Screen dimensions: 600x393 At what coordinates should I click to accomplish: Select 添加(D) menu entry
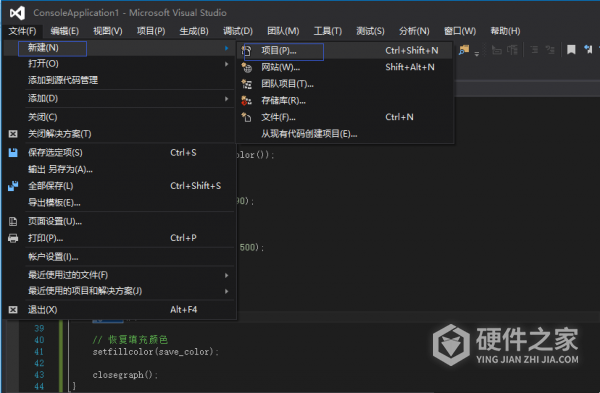pos(119,99)
